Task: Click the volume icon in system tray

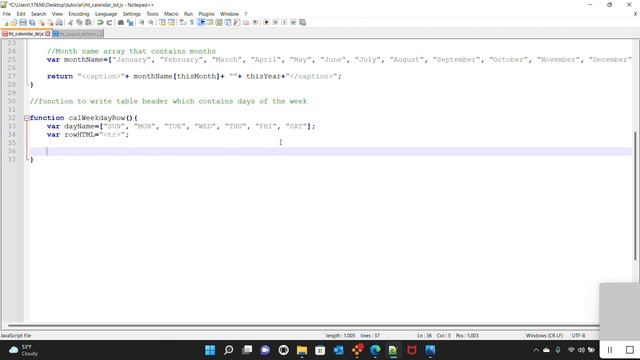Action: coord(581,350)
